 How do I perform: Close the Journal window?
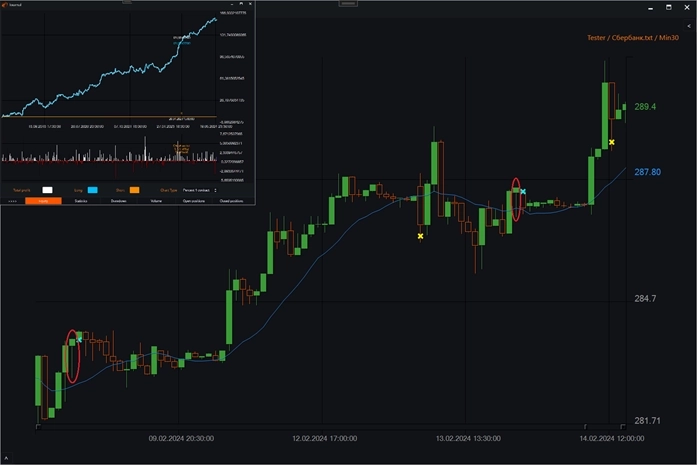tap(250, 4)
